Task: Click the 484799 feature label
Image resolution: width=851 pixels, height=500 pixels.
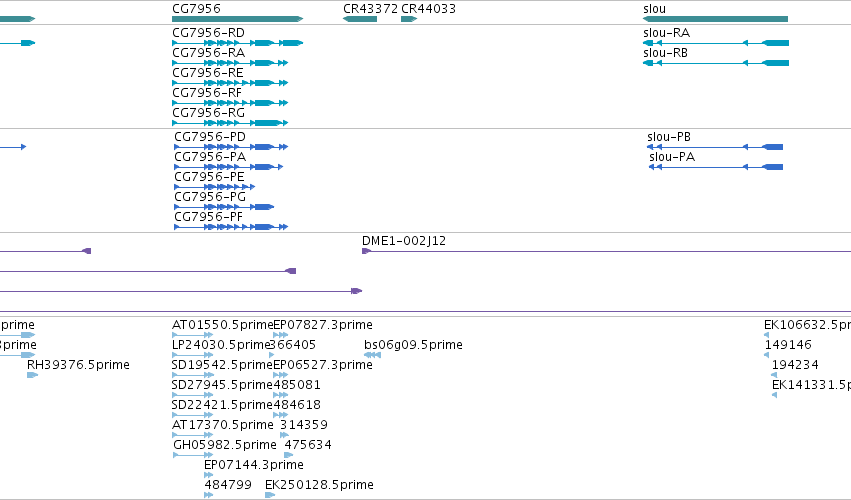Action: tap(228, 485)
